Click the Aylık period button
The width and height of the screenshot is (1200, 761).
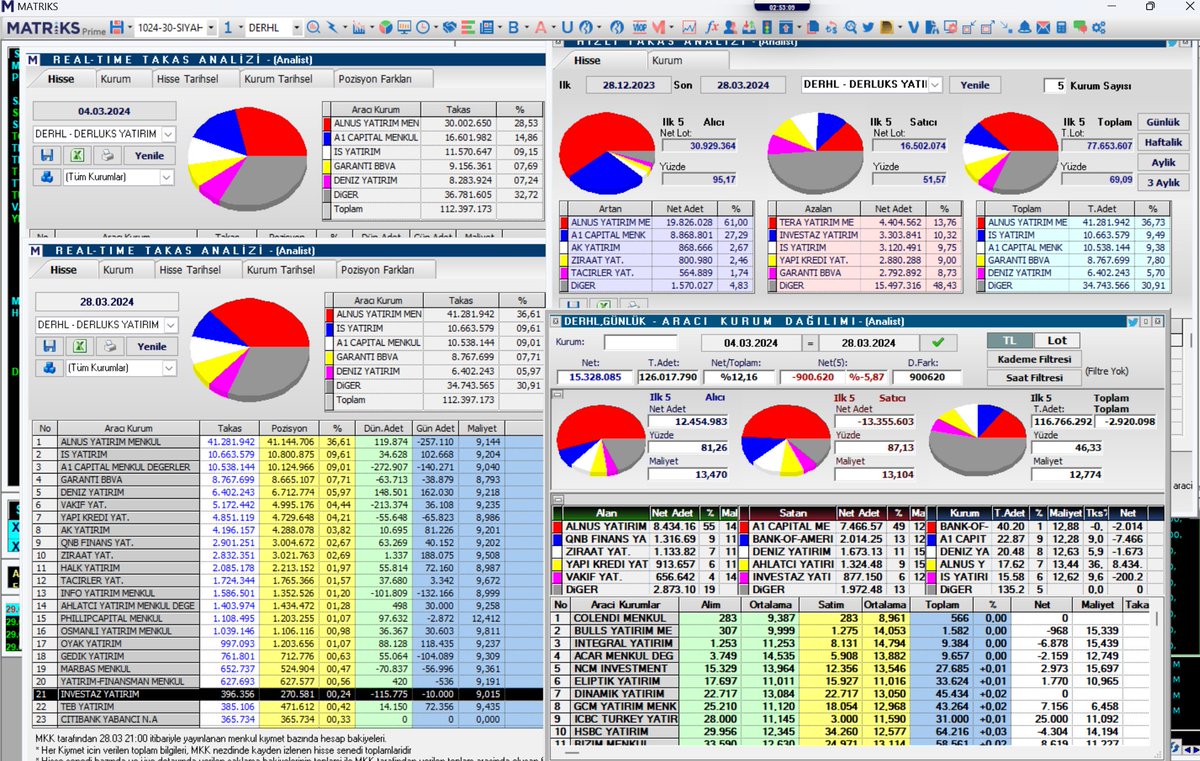[1162, 162]
